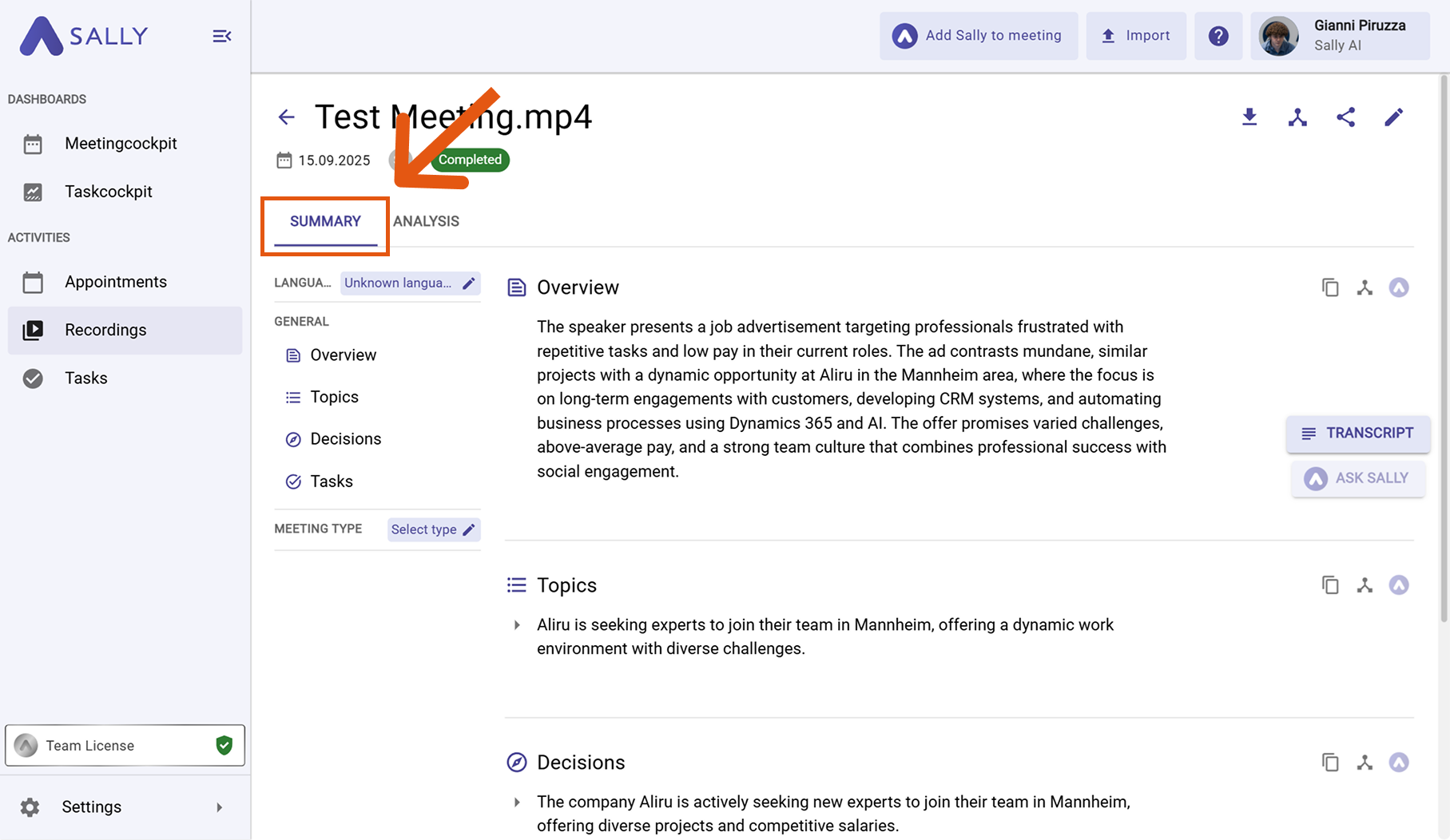The width and height of the screenshot is (1450, 840).
Task: Copy the Overview section text
Action: click(1329, 287)
